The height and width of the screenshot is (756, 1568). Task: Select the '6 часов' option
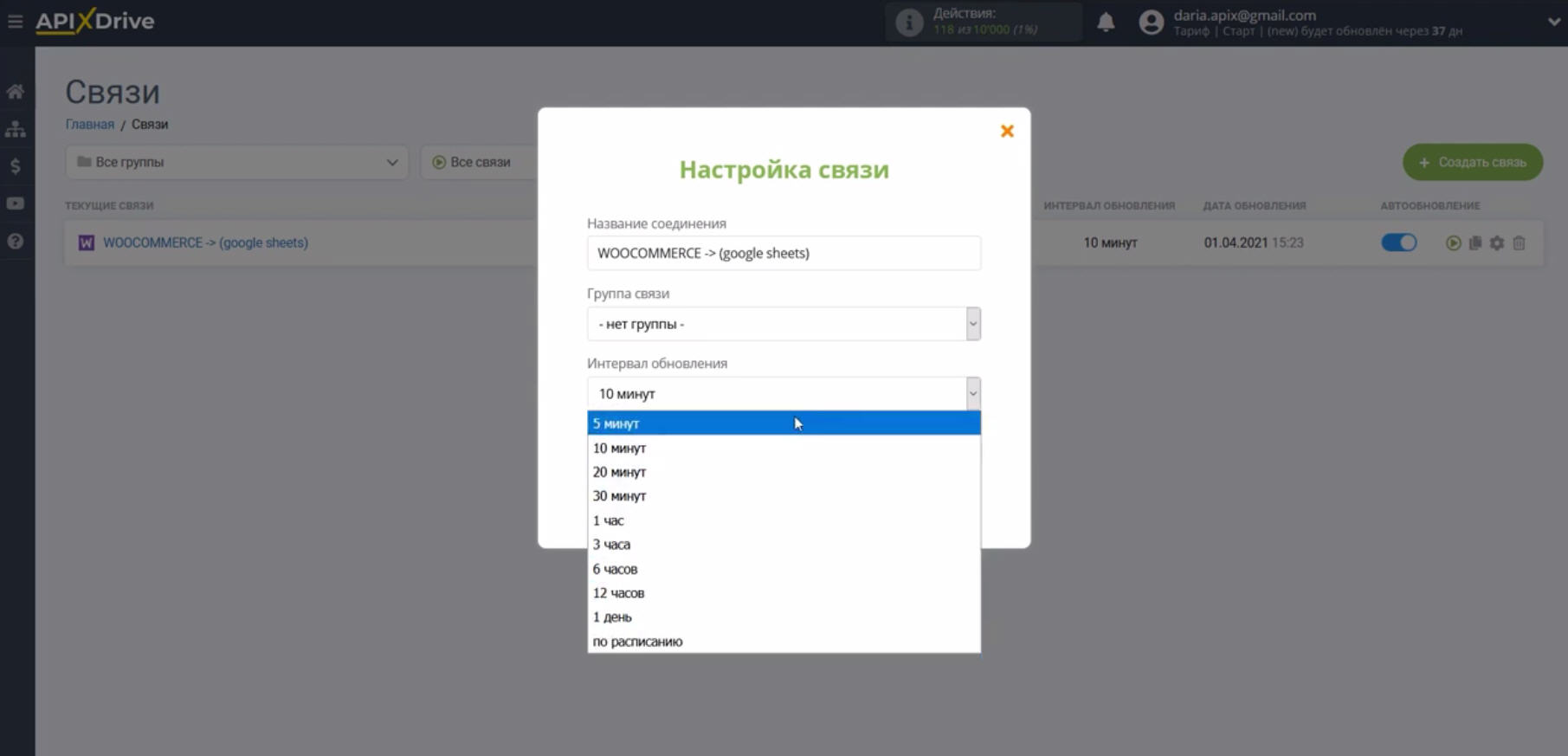pos(784,569)
